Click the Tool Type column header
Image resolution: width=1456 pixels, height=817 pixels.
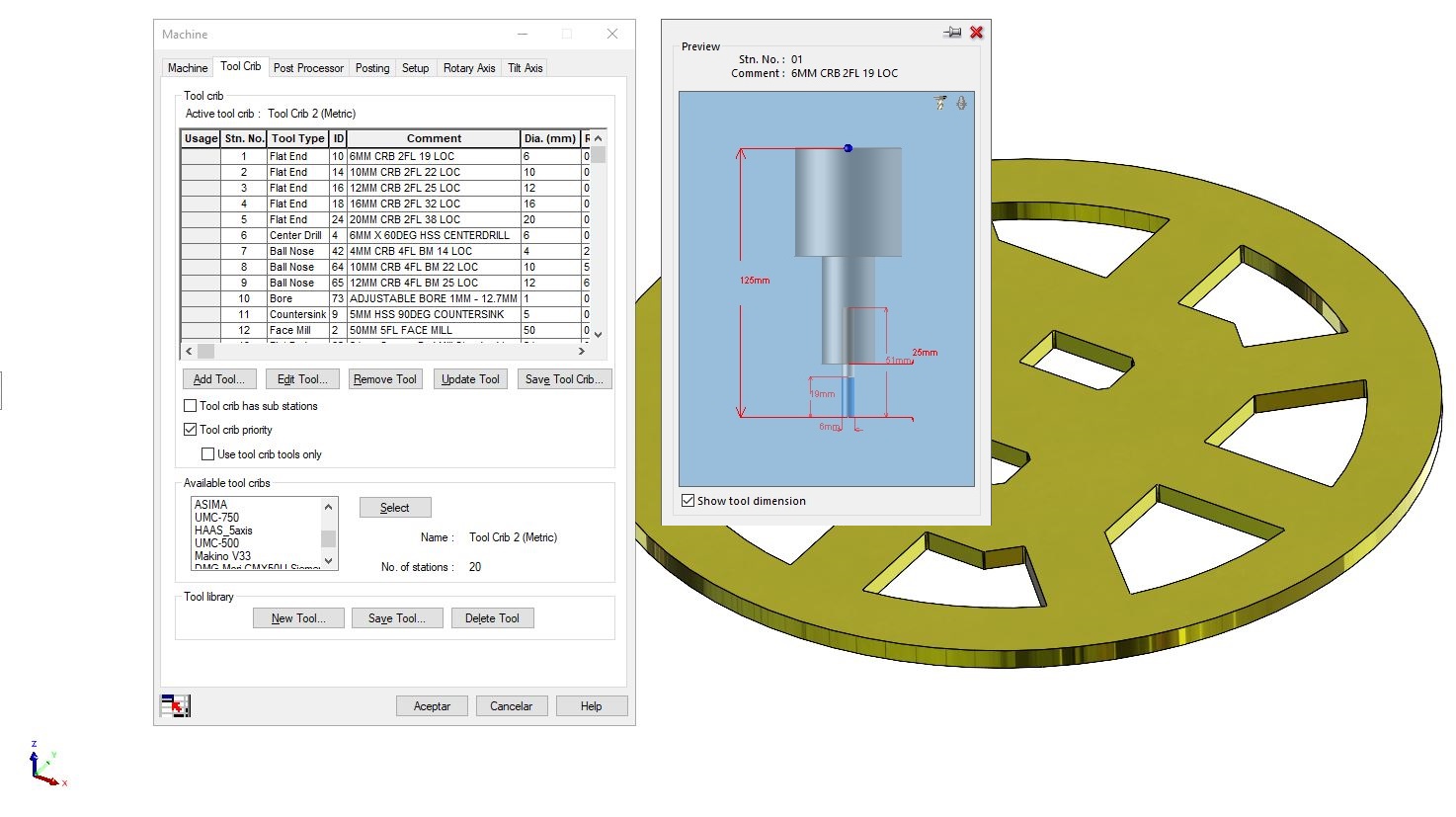pyautogui.click(x=297, y=139)
